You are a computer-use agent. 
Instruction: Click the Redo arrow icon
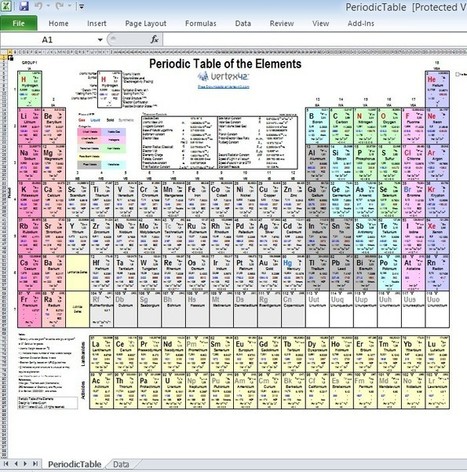click(x=60, y=6)
